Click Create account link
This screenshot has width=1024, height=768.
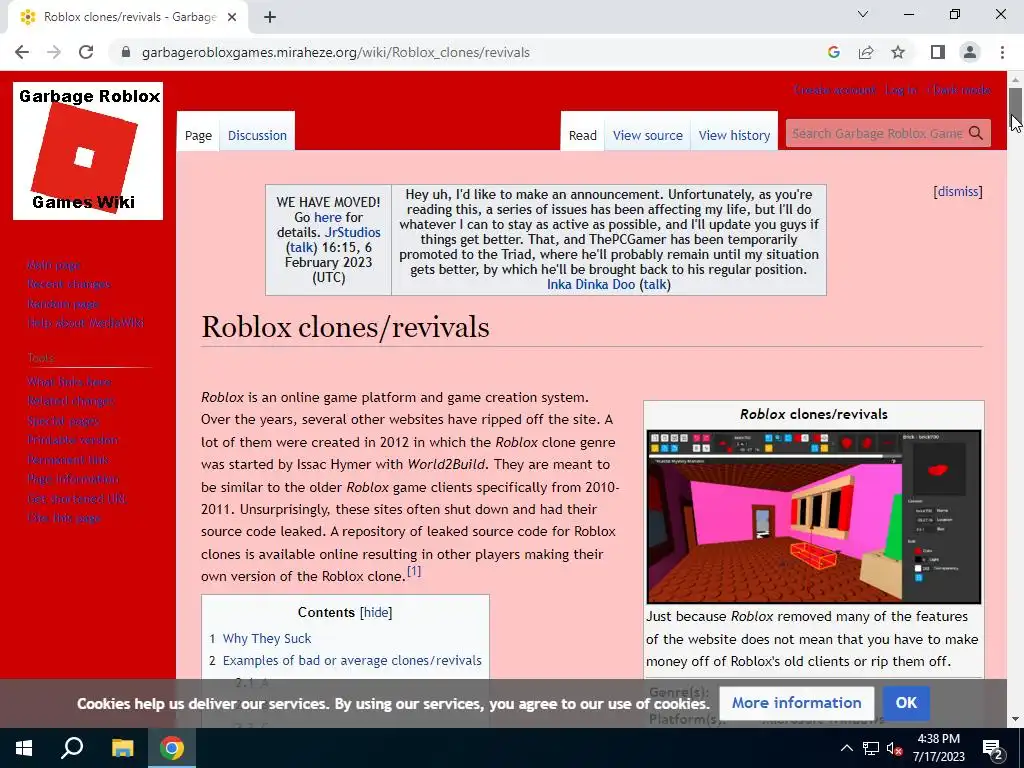[835, 89]
